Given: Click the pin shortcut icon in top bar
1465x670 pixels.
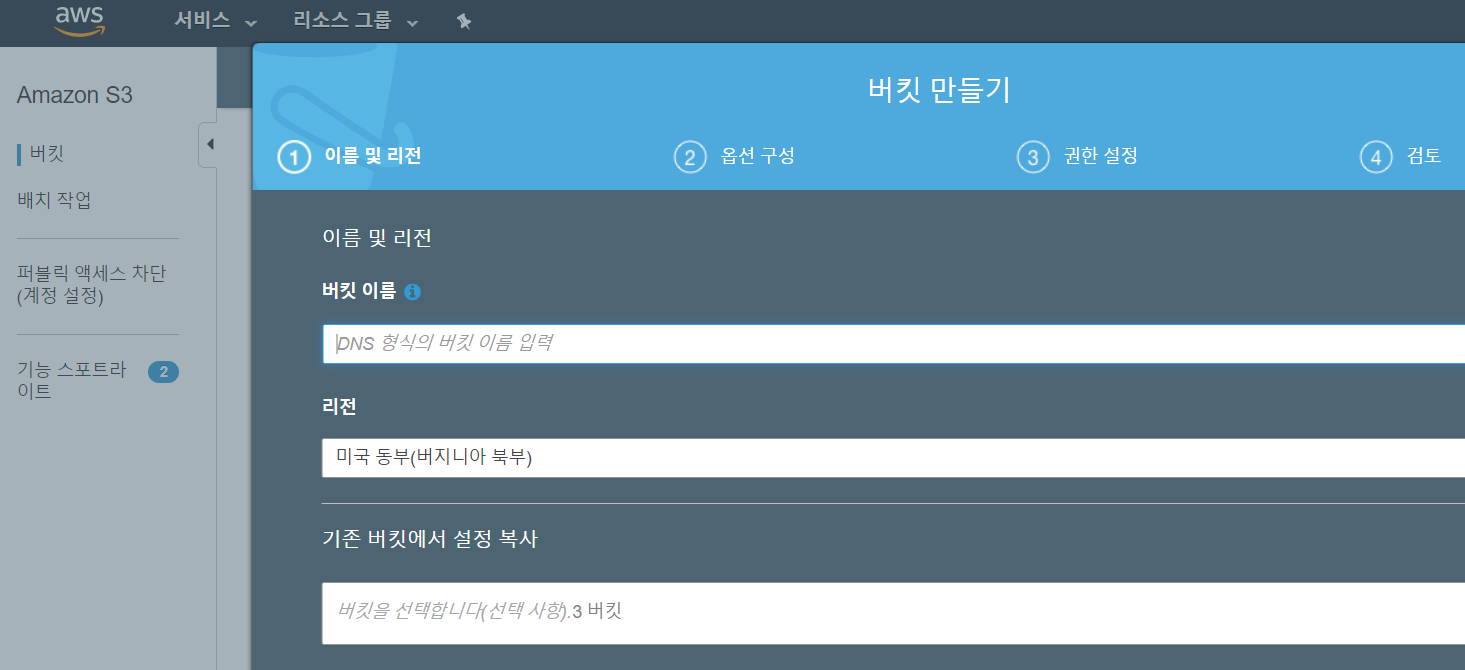Looking at the screenshot, I should [x=463, y=21].
